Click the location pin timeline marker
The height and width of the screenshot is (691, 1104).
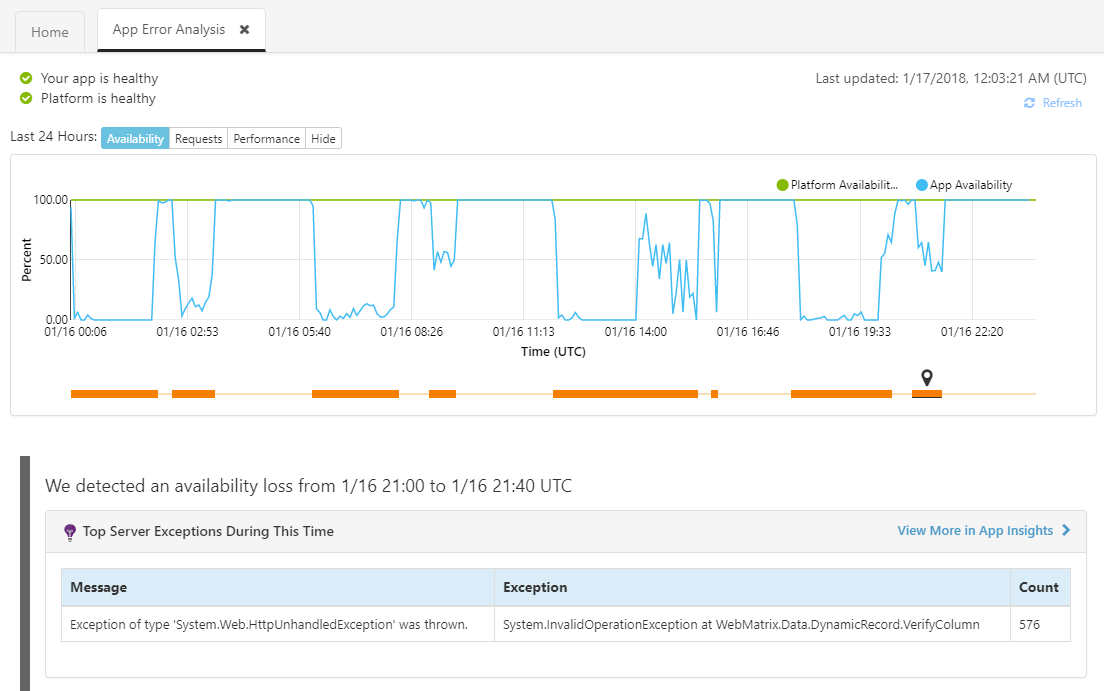[x=927, y=377]
